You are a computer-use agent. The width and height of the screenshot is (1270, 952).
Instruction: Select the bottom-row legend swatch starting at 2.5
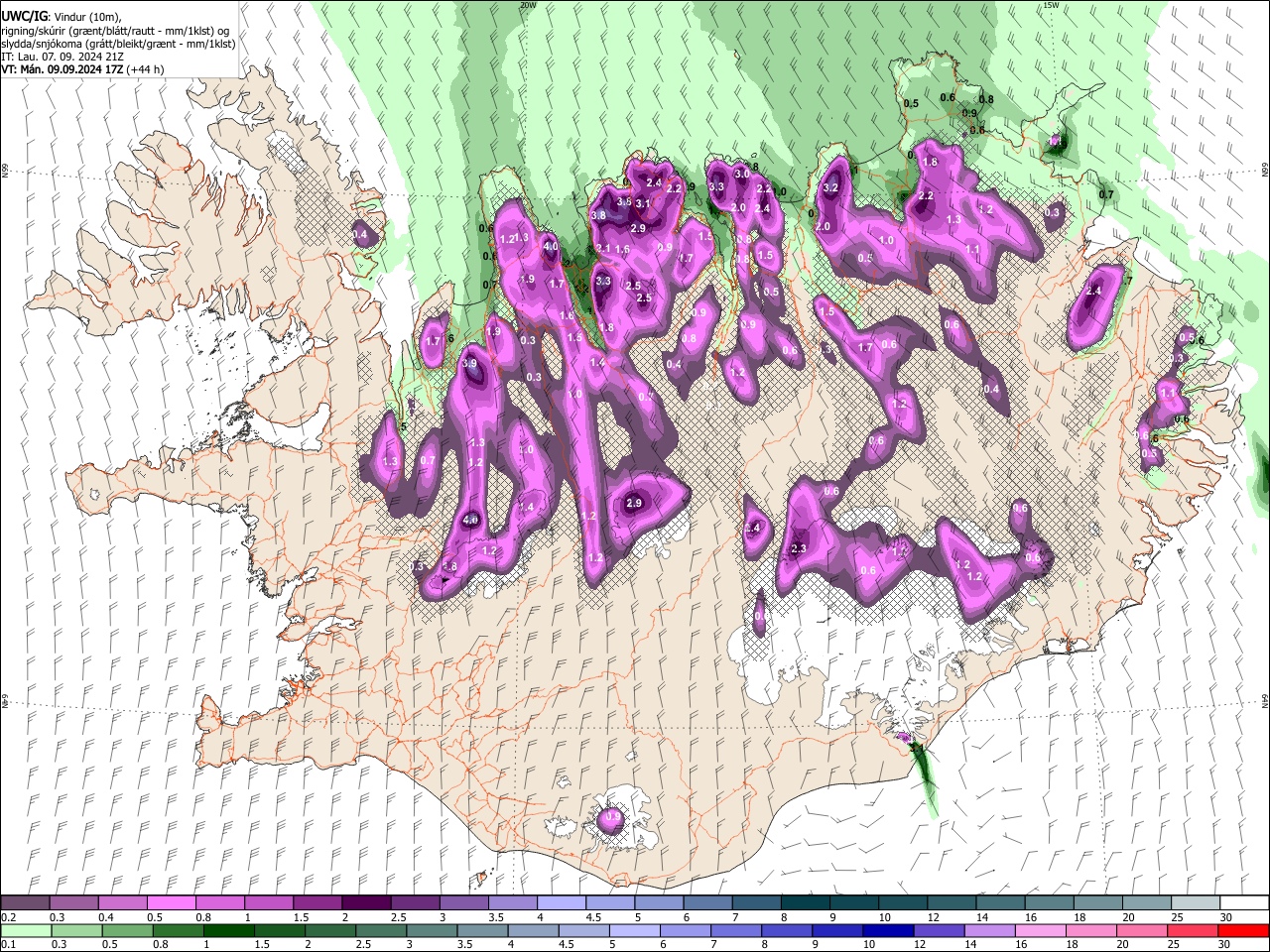click(x=382, y=930)
